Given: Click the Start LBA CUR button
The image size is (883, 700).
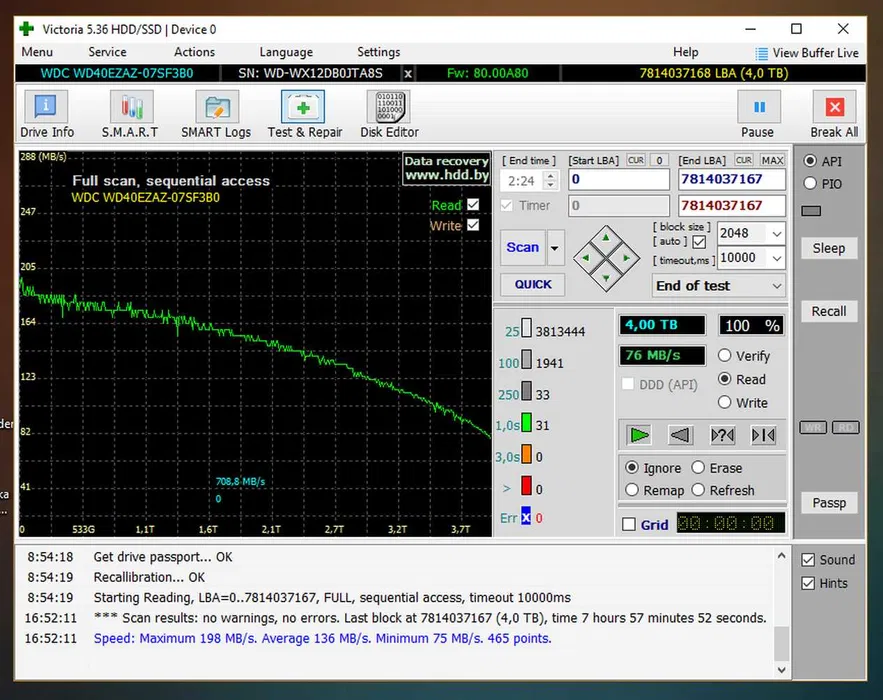Looking at the screenshot, I should 636,160.
